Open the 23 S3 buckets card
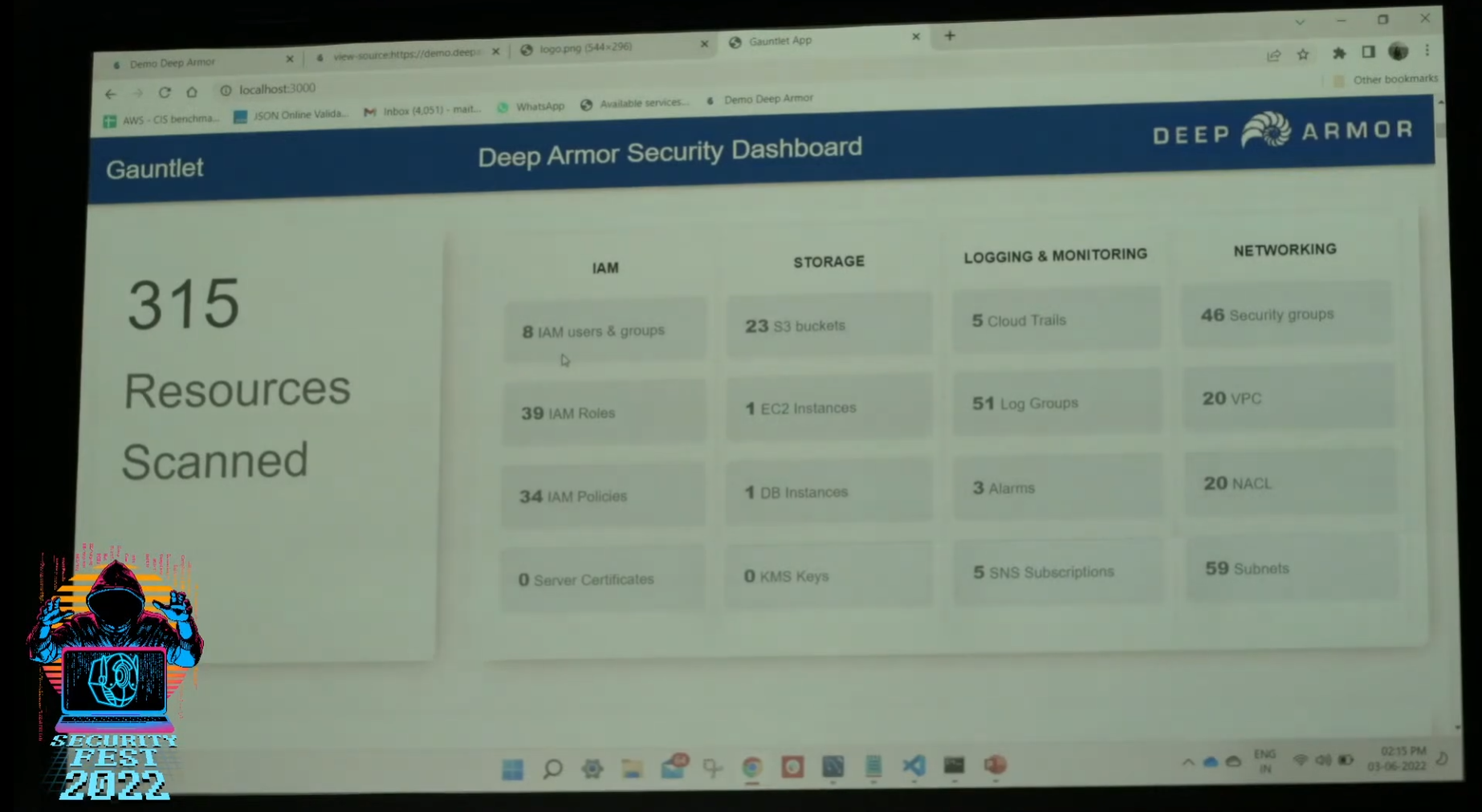Image resolution: width=1482 pixels, height=812 pixels. pos(830,325)
